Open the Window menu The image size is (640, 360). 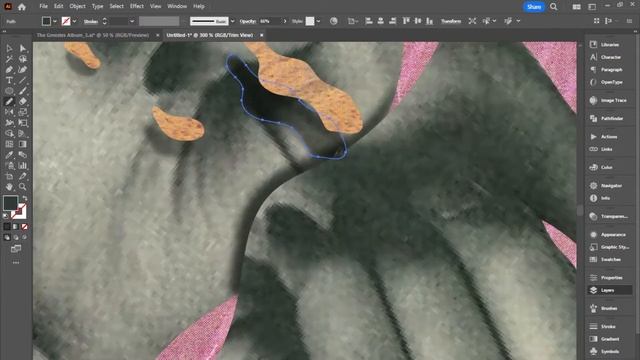[177, 7]
